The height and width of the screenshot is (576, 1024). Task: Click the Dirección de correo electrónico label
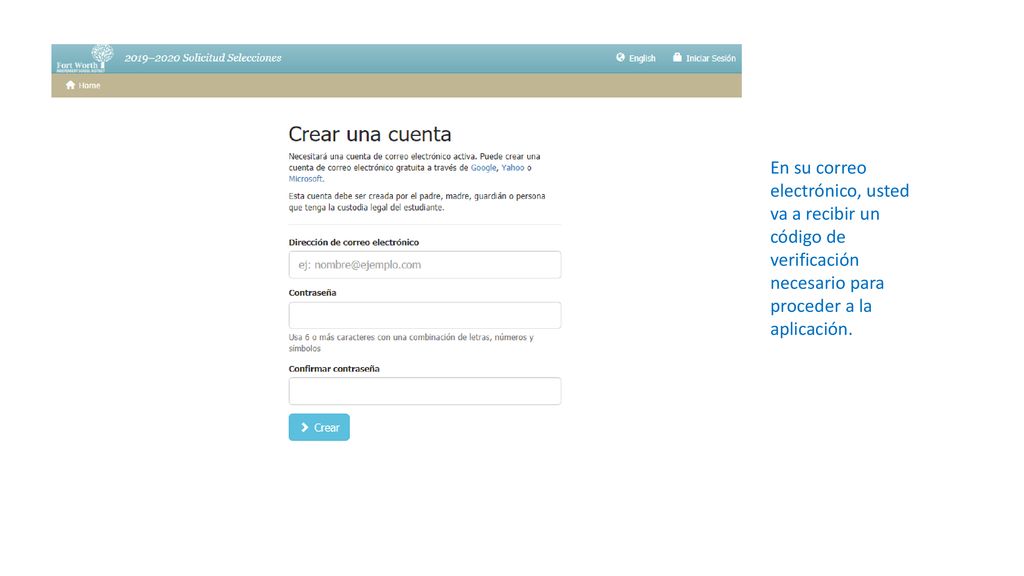coord(353,242)
